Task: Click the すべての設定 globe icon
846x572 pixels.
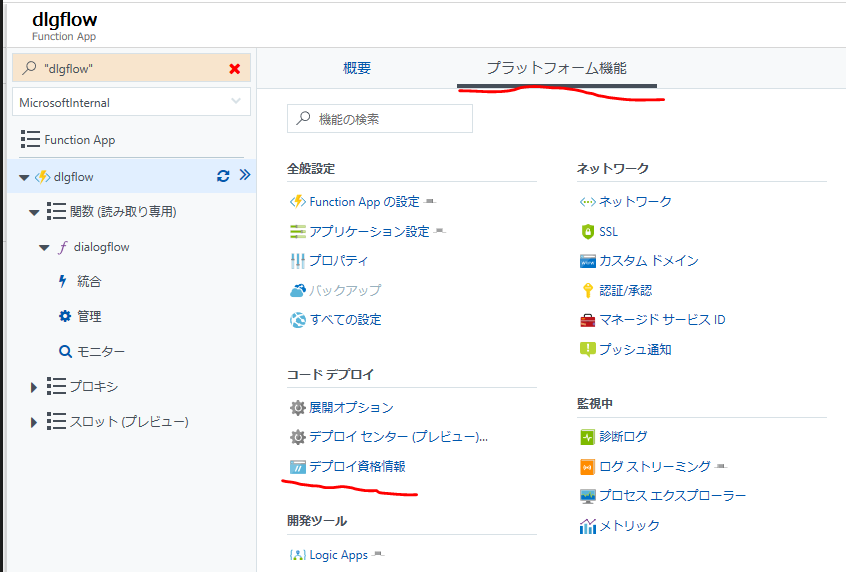Action: 298,321
